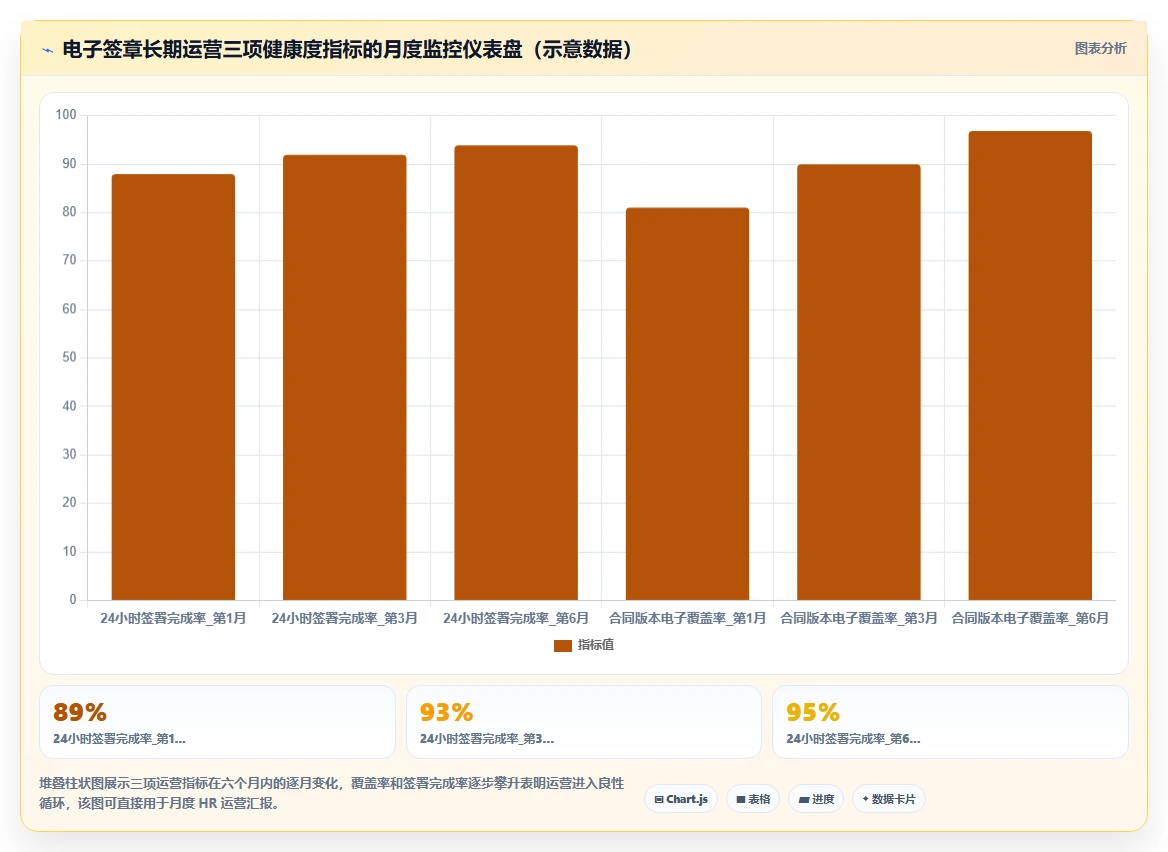Viewport: 1168px width, 852px height.
Task: Click x-axis label 合同版本电子覆盖率_第6月
Action: point(1030,618)
